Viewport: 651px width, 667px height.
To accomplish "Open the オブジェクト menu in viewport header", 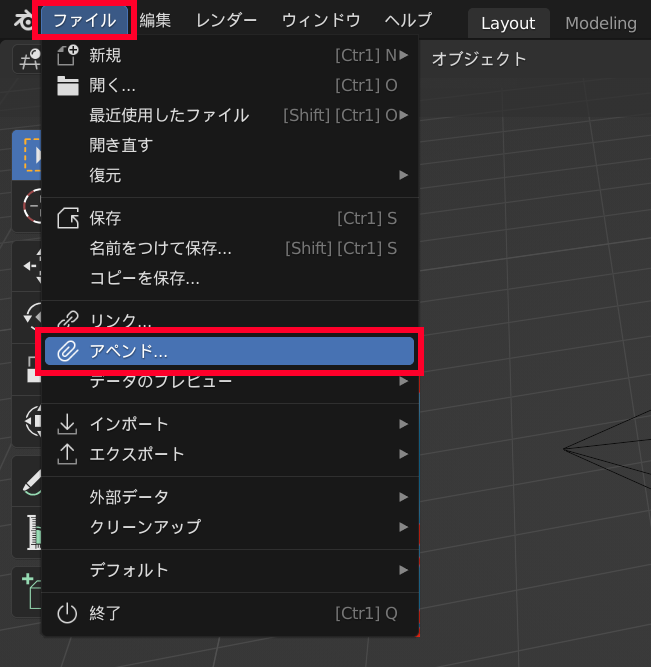I will [x=479, y=59].
